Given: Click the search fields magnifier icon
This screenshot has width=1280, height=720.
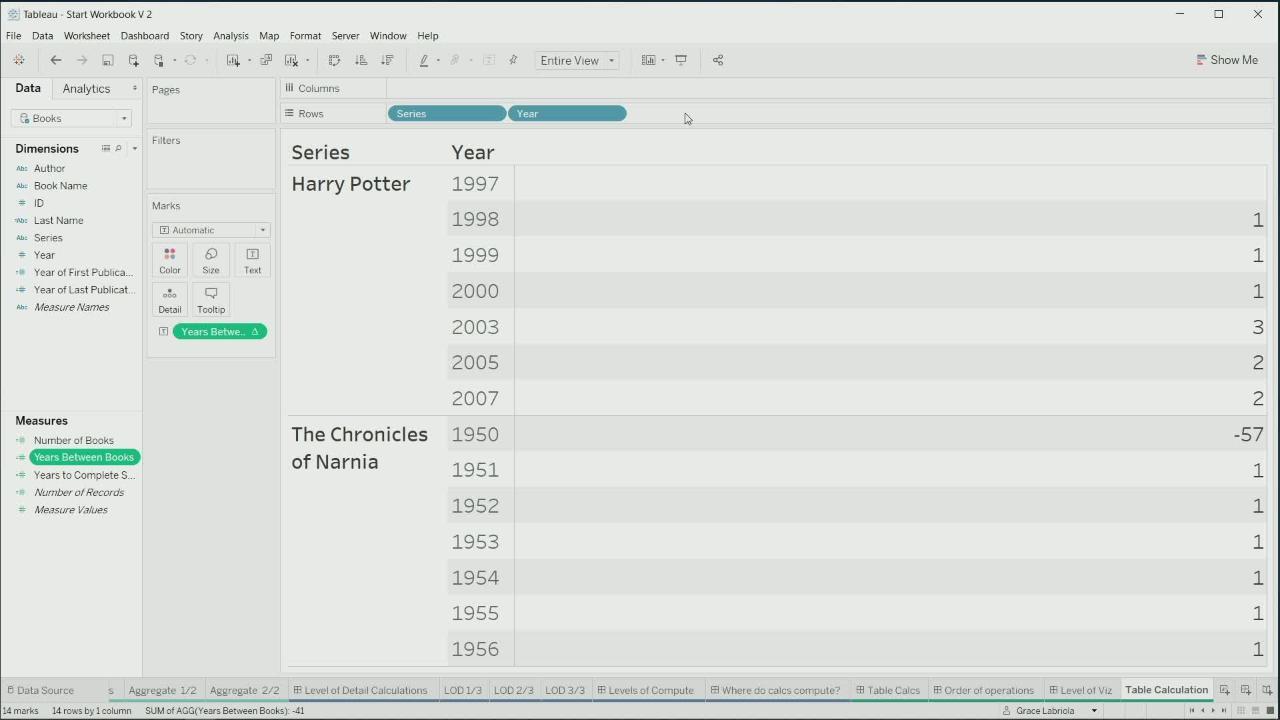Looking at the screenshot, I should pyautogui.click(x=118, y=148).
